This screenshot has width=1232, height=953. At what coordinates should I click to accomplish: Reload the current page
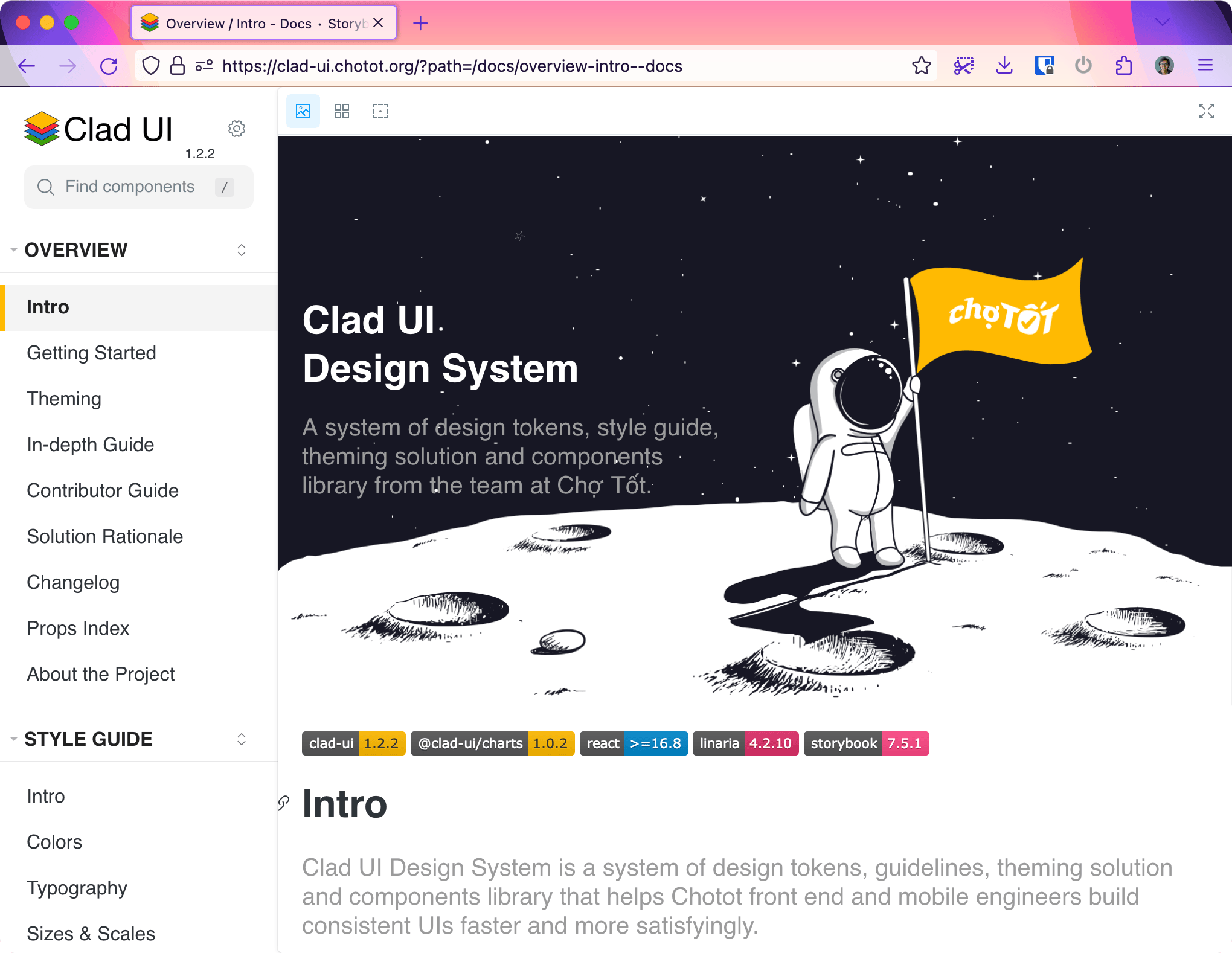coord(109,65)
